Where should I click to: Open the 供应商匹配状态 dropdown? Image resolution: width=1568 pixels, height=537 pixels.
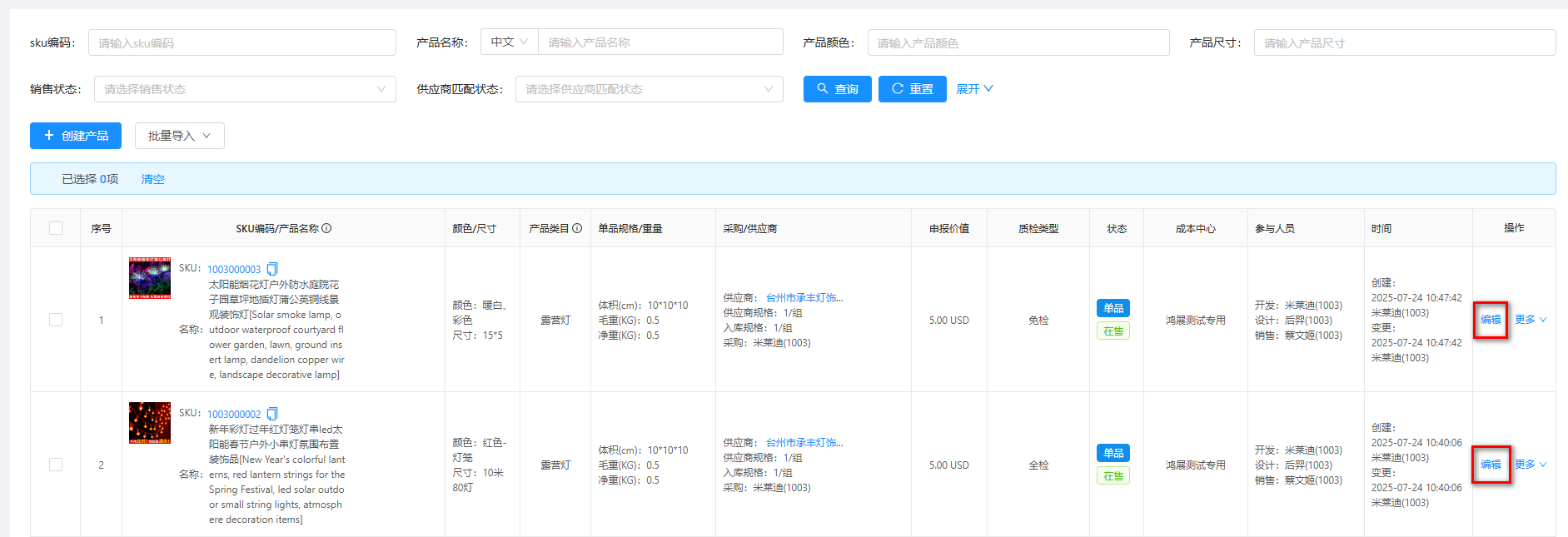[x=649, y=89]
